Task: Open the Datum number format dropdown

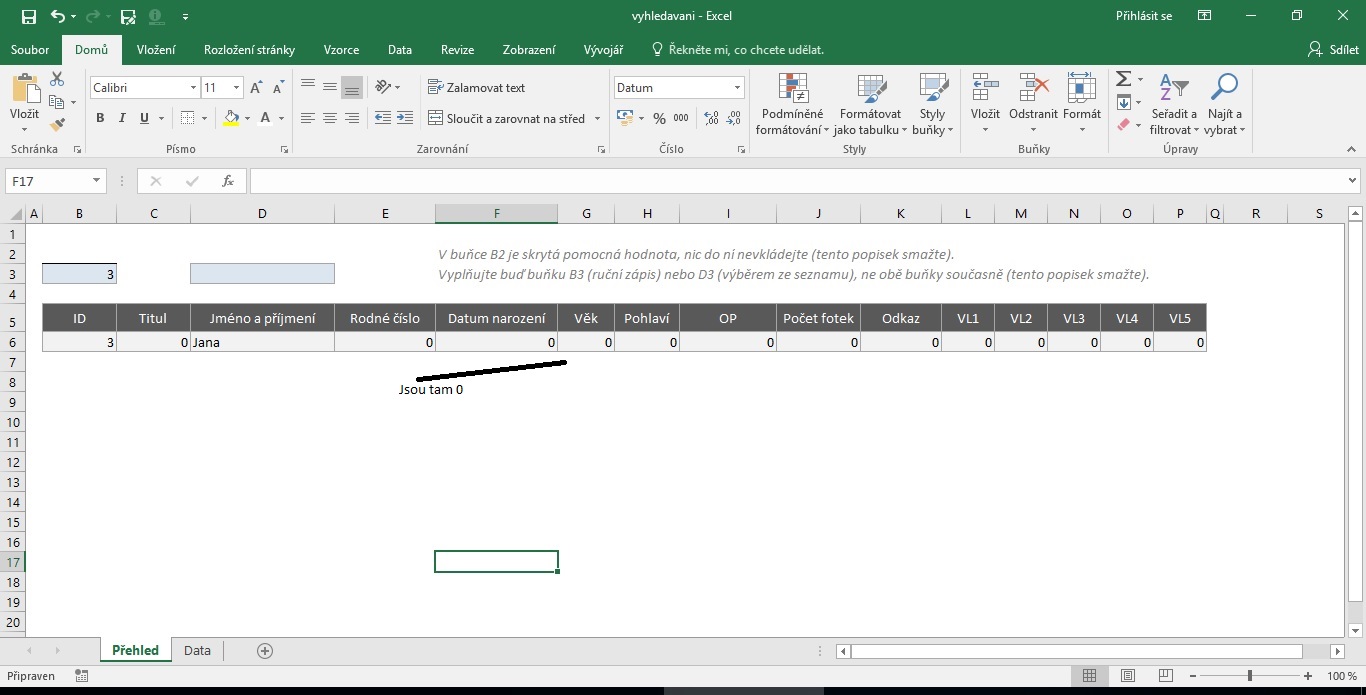Action: pos(737,88)
